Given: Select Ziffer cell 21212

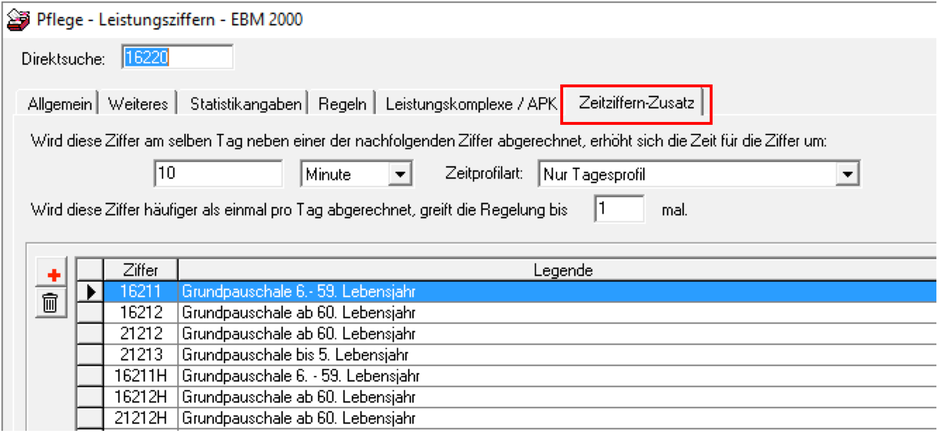Looking at the screenshot, I should point(140,333).
